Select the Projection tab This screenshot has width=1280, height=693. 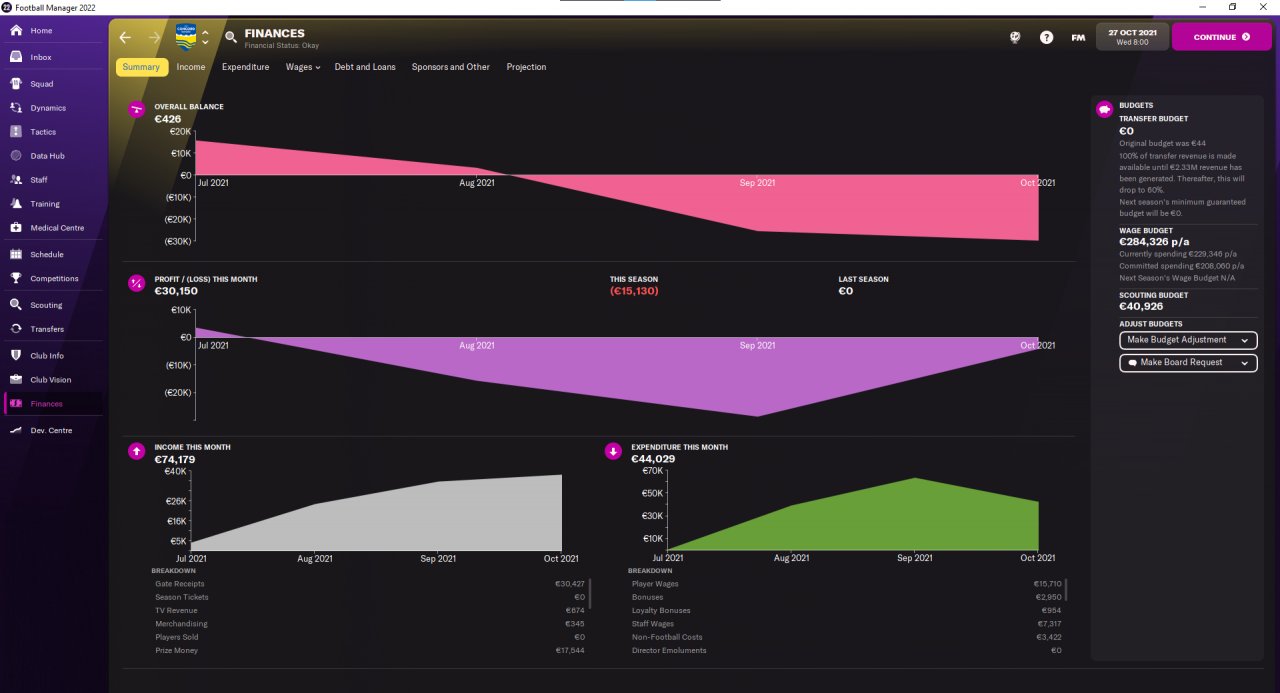point(526,67)
